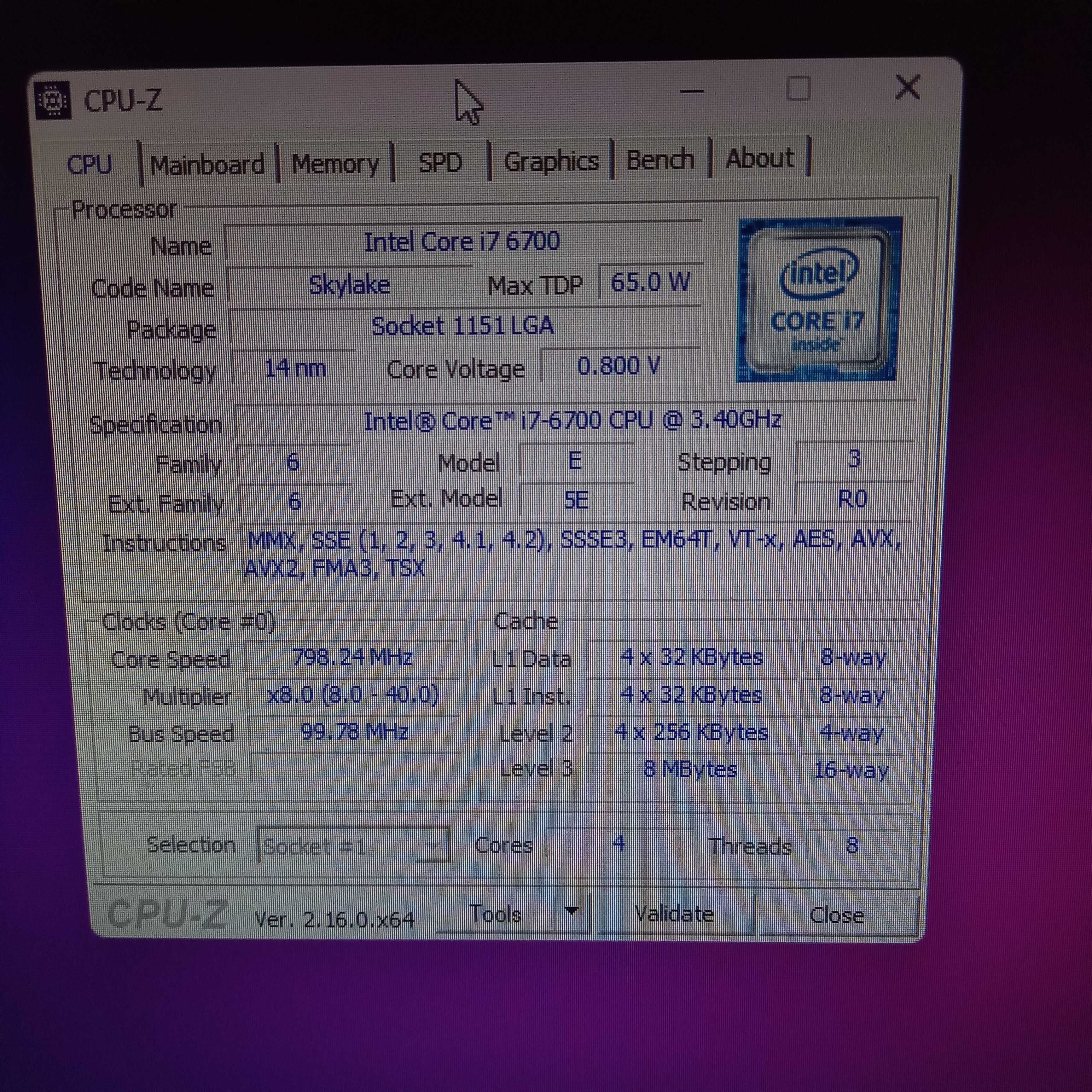1092x1092 pixels.
Task: Click the Bus Speed value 99.78 MHz
Action: [x=354, y=732]
